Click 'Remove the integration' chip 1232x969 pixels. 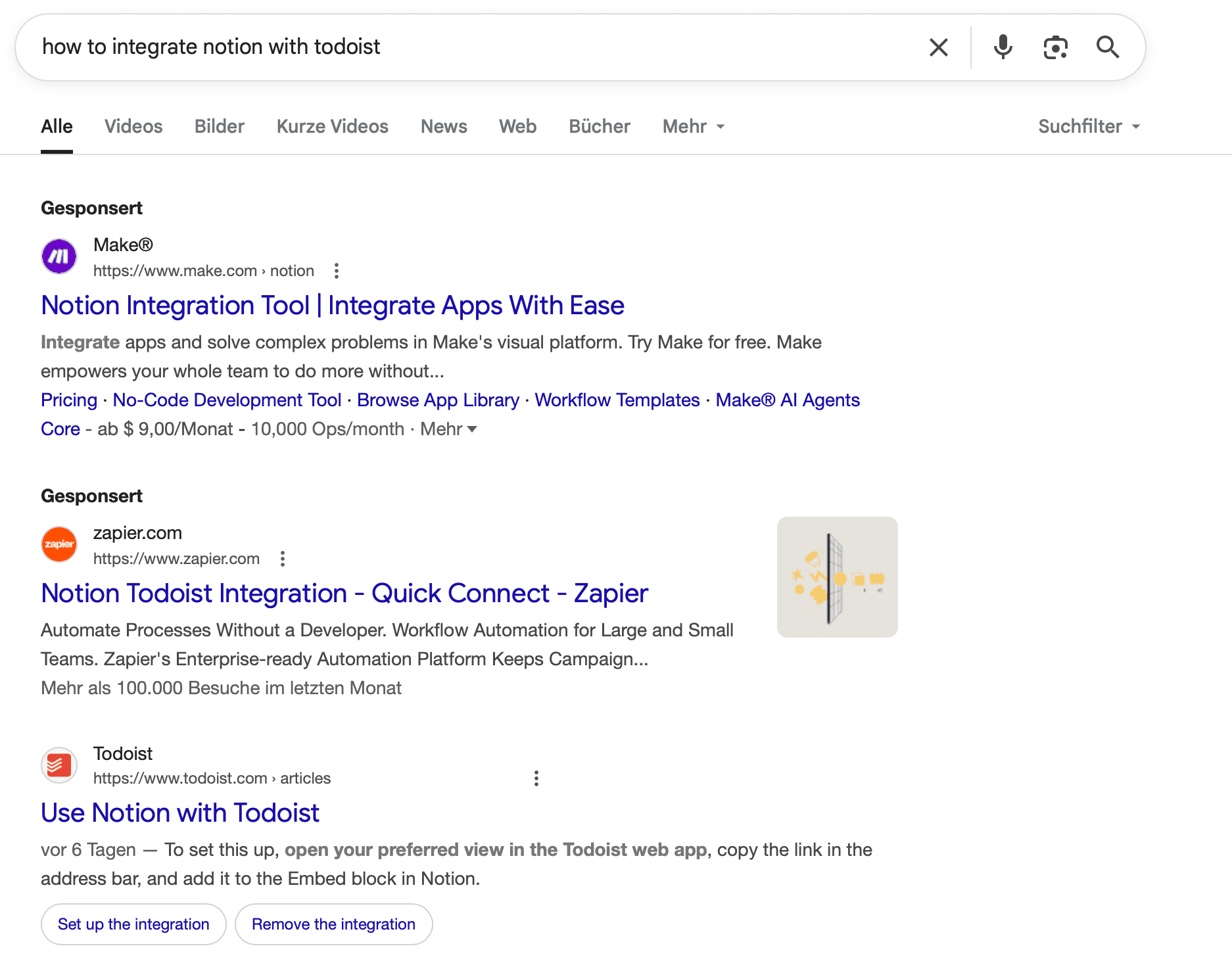pyautogui.click(x=333, y=924)
